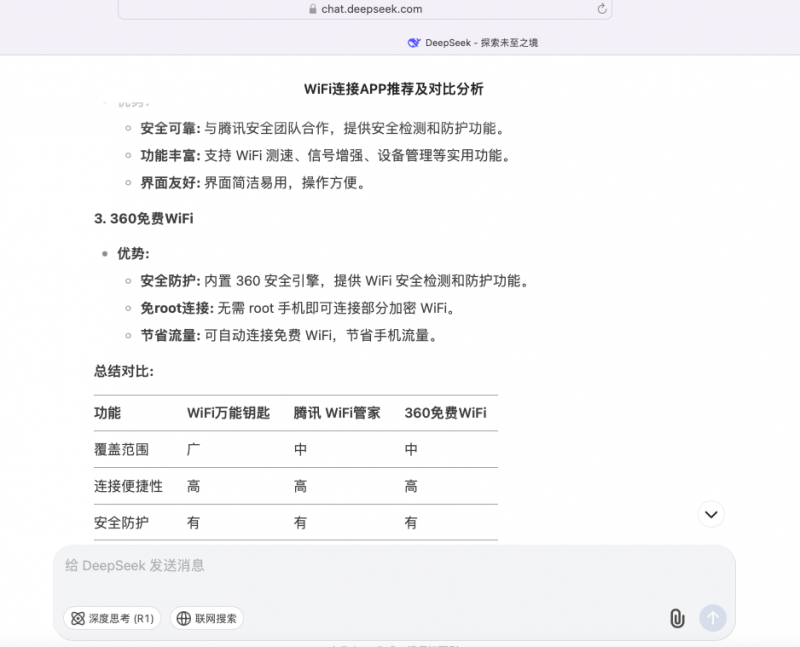This screenshot has height=647, width=800.
Task: Click the globe icon on 联网搜索
Action: click(184, 618)
